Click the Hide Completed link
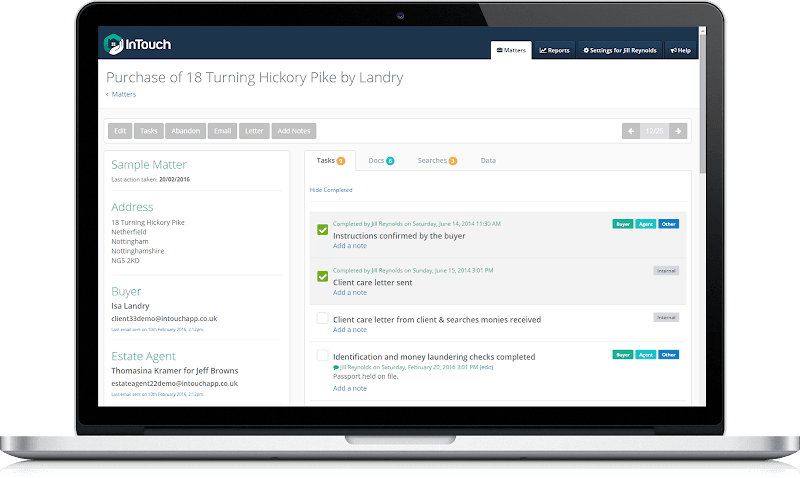 331,190
